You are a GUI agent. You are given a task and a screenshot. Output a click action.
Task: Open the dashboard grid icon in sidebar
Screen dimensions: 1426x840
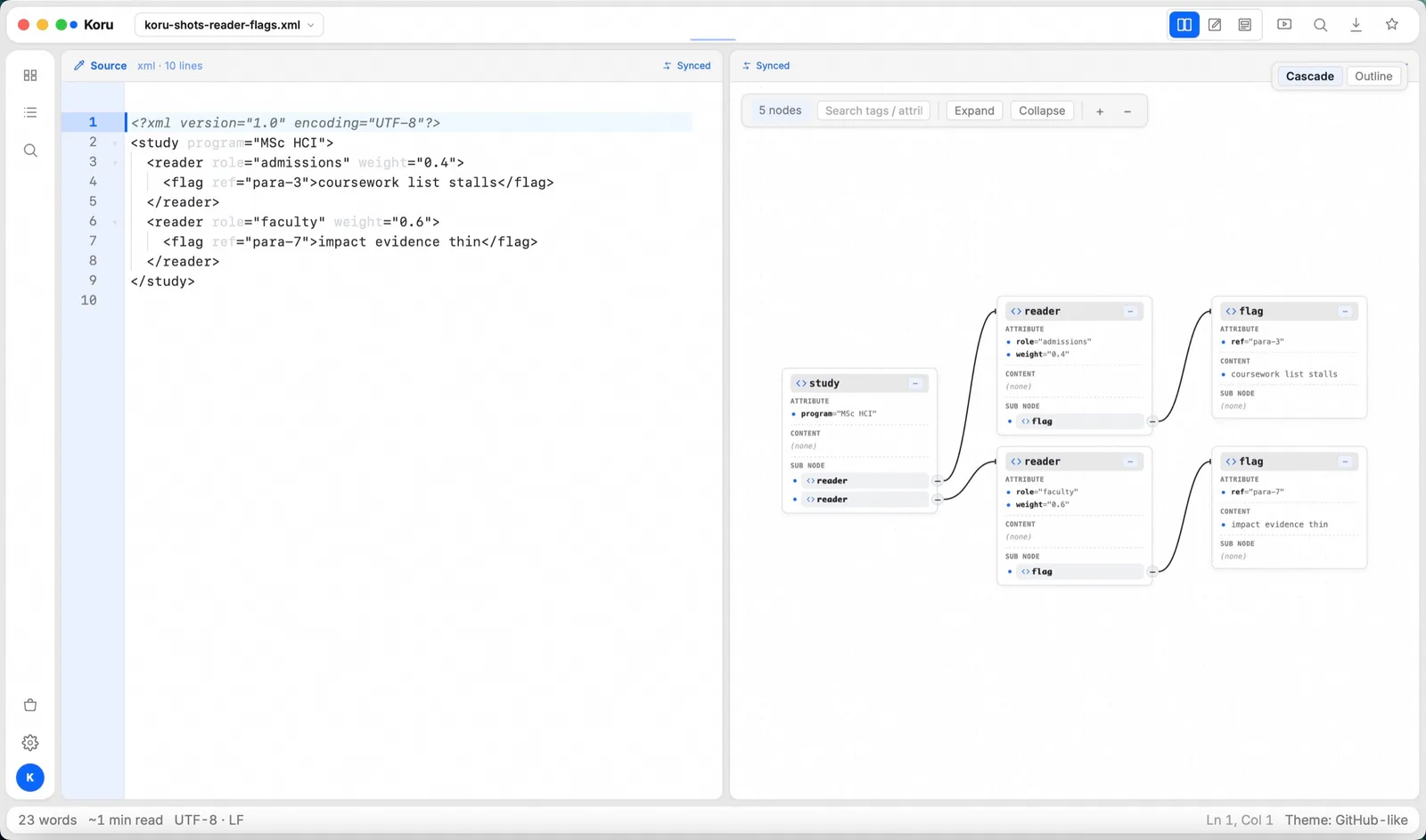[x=30, y=76]
